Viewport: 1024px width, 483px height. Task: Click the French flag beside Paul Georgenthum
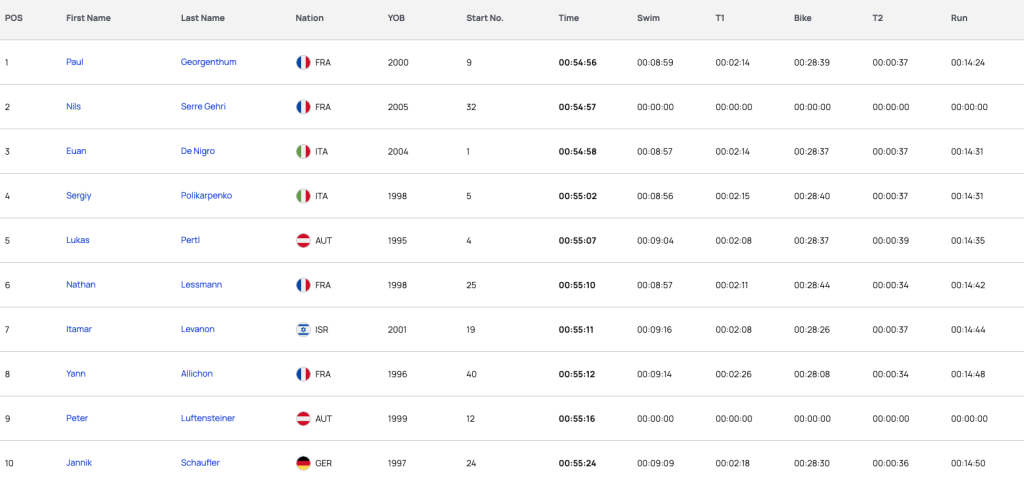click(x=303, y=63)
